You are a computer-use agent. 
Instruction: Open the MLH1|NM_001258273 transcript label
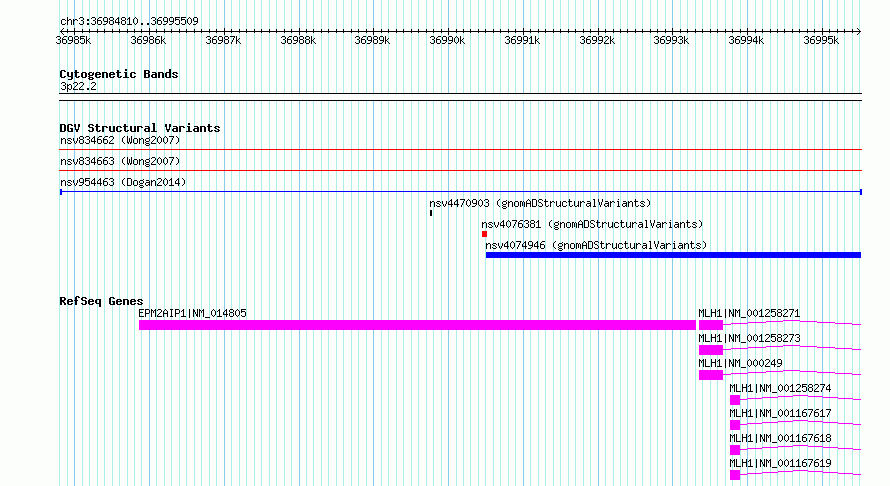point(749,338)
